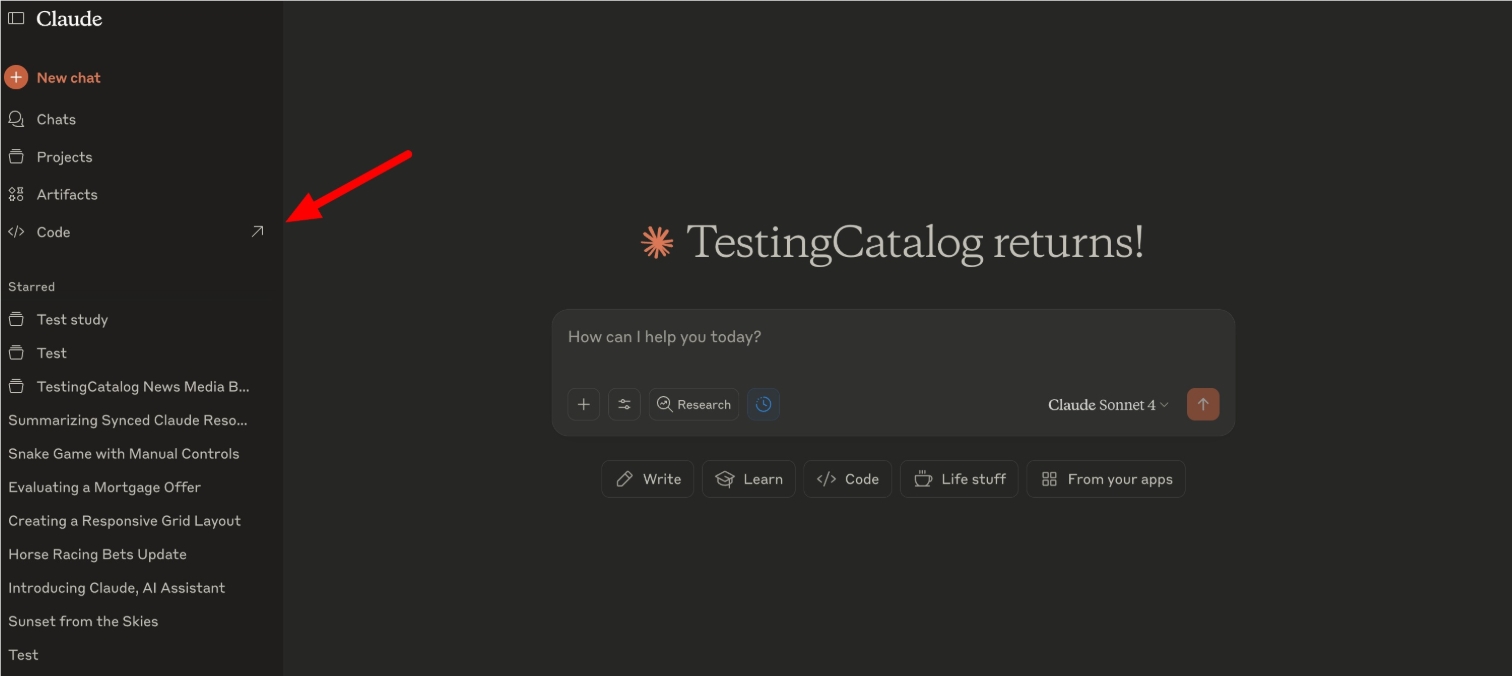Open Artifacts from the sidebar

pos(67,194)
